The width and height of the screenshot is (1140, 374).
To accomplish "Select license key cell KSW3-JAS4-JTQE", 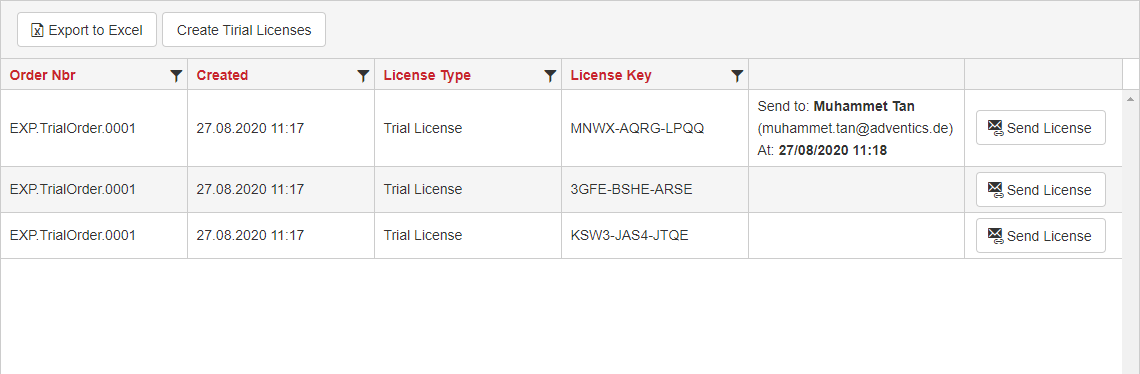I will (655, 236).
